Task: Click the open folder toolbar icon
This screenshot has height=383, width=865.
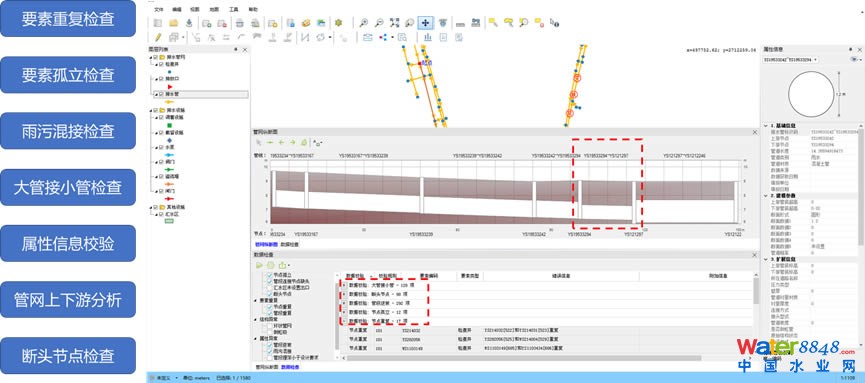Action: 173,23
